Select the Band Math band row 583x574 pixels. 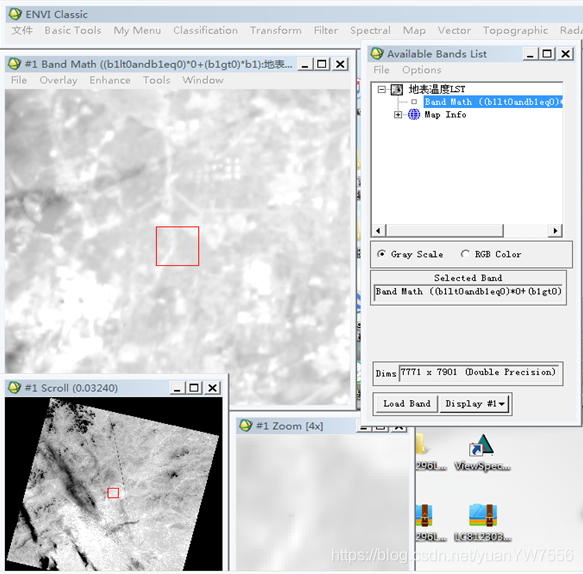[x=493, y=102]
